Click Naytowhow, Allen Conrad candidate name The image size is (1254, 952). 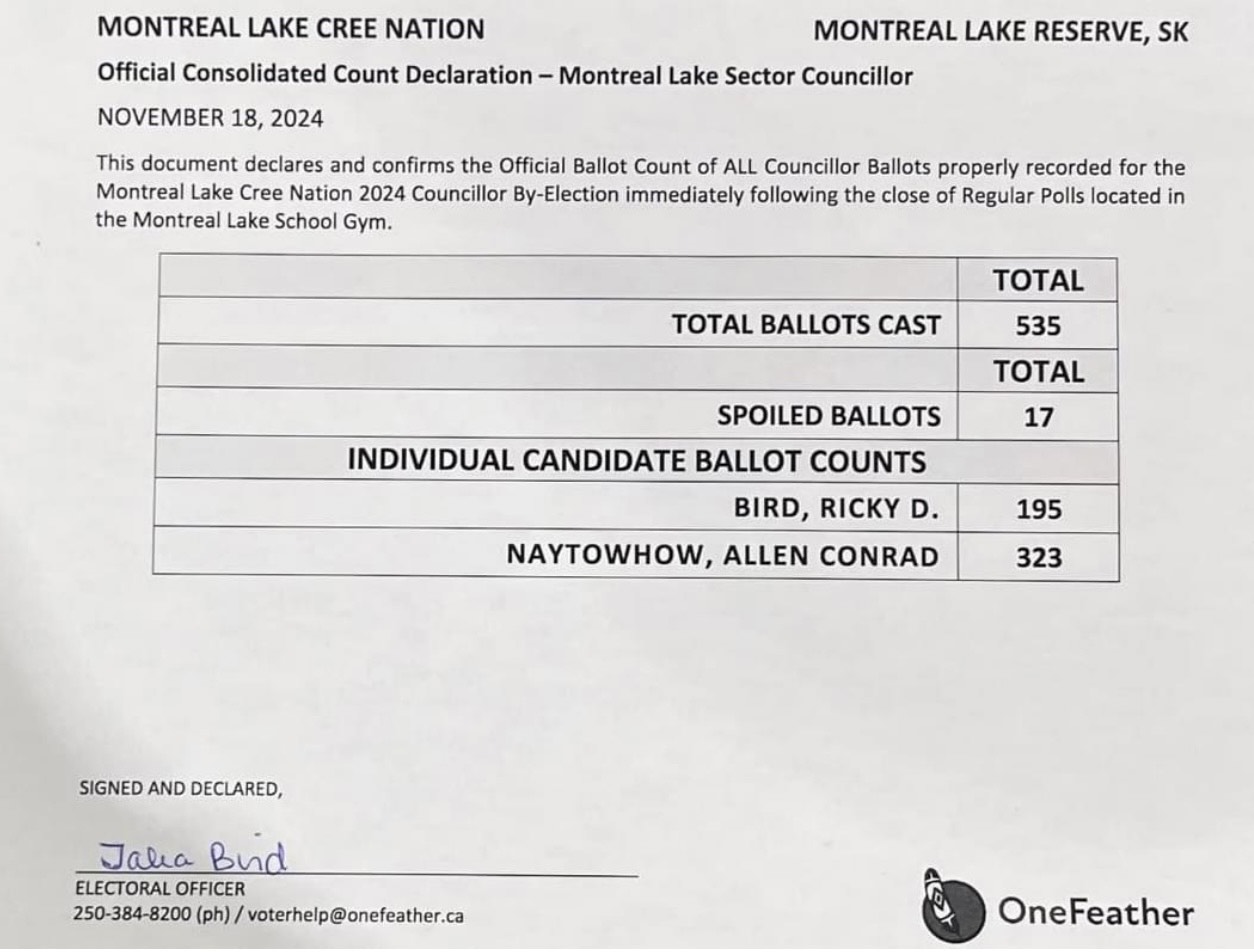coord(723,555)
